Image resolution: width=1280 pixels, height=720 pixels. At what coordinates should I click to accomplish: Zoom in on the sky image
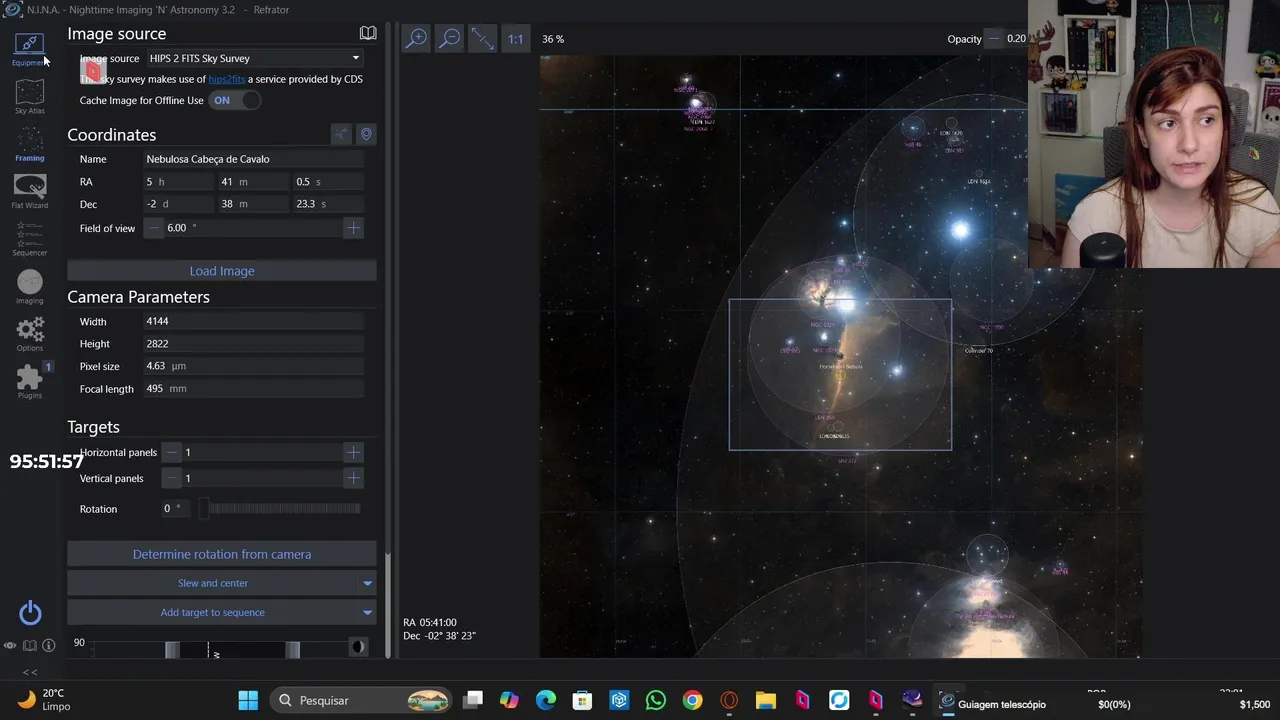point(416,39)
